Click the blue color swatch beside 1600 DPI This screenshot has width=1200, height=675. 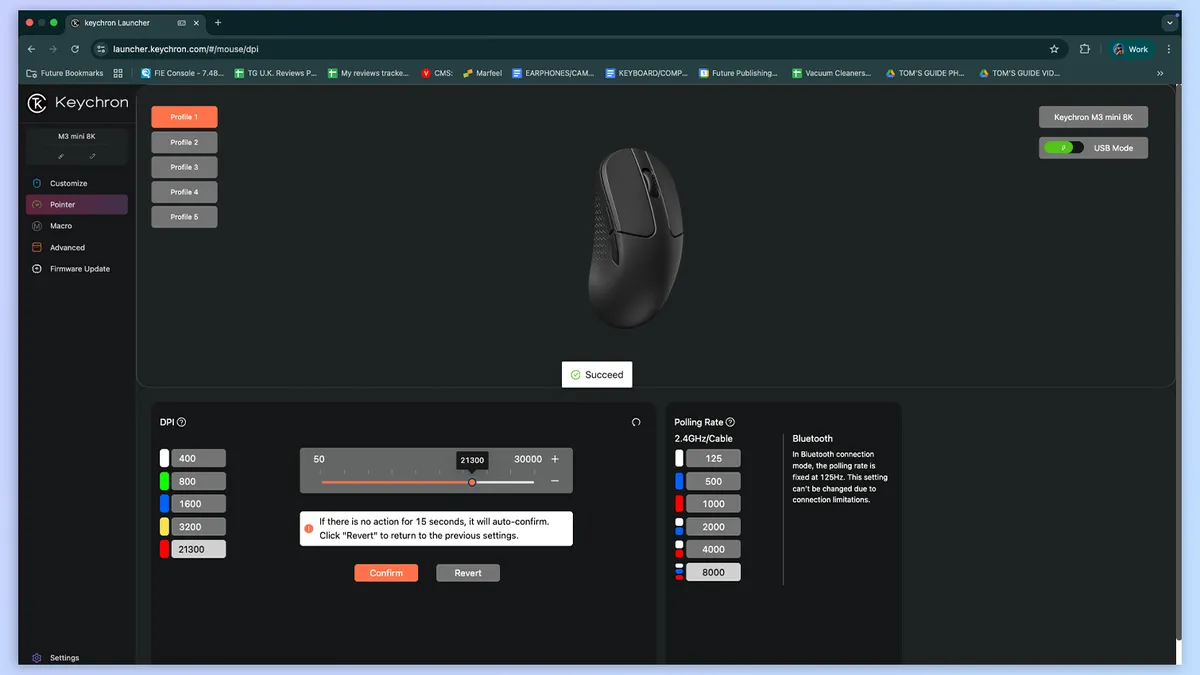click(x=164, y=504)
